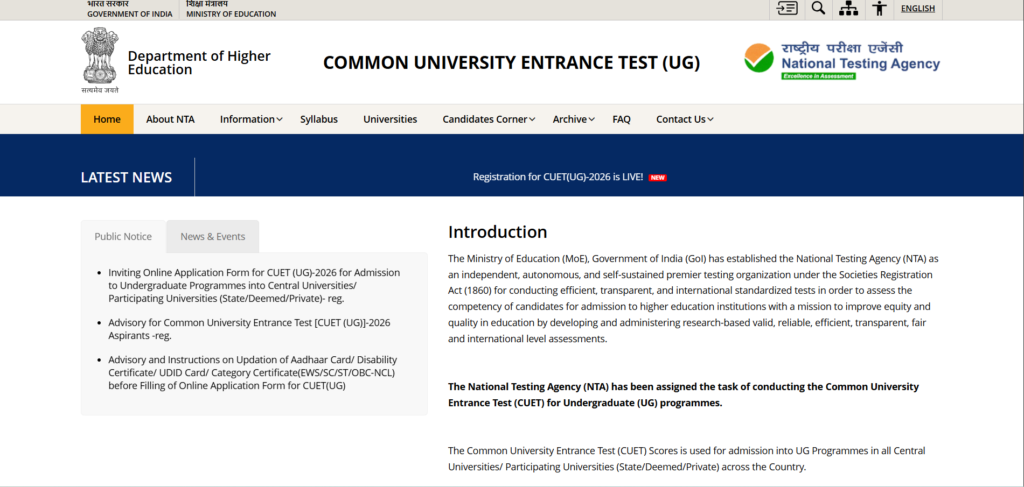Click Department of Higher Education title
The image size is (1024, 487).
click(199, 63)
